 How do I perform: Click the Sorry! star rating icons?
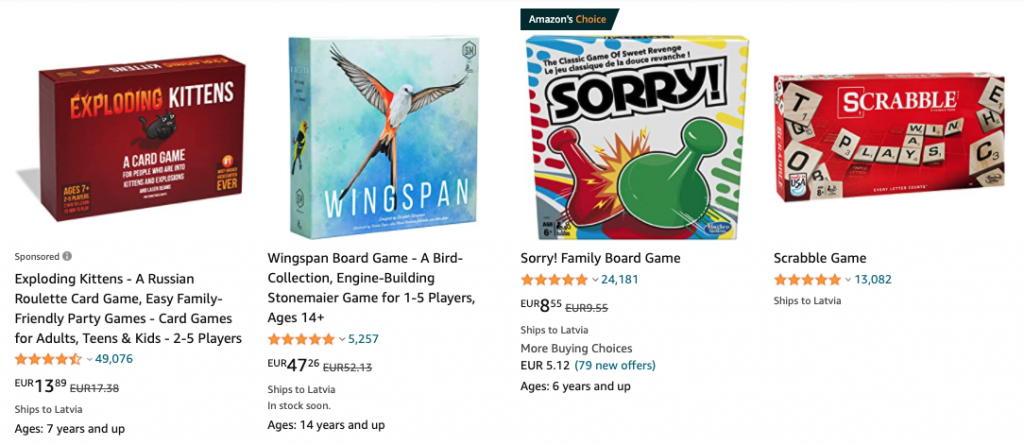point(554,280)
